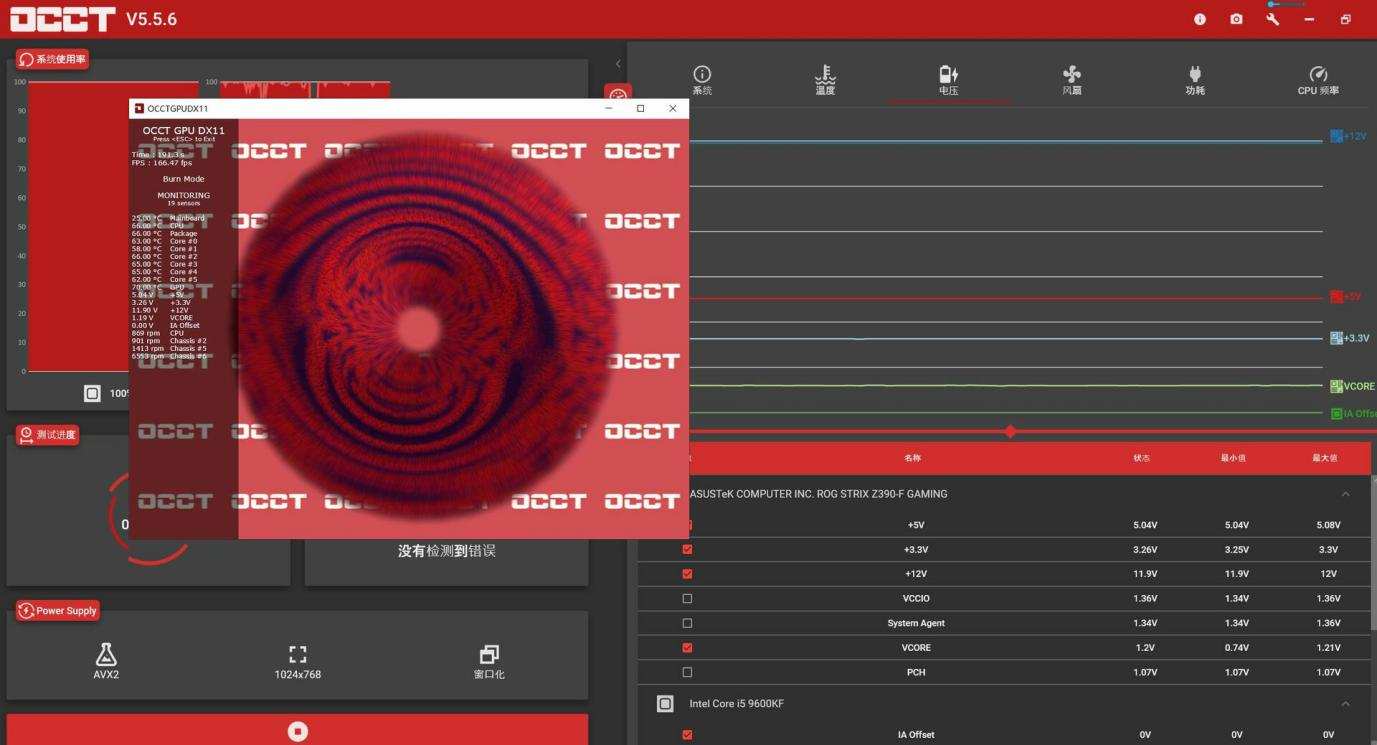Sort table by 名称 column header

912,458
